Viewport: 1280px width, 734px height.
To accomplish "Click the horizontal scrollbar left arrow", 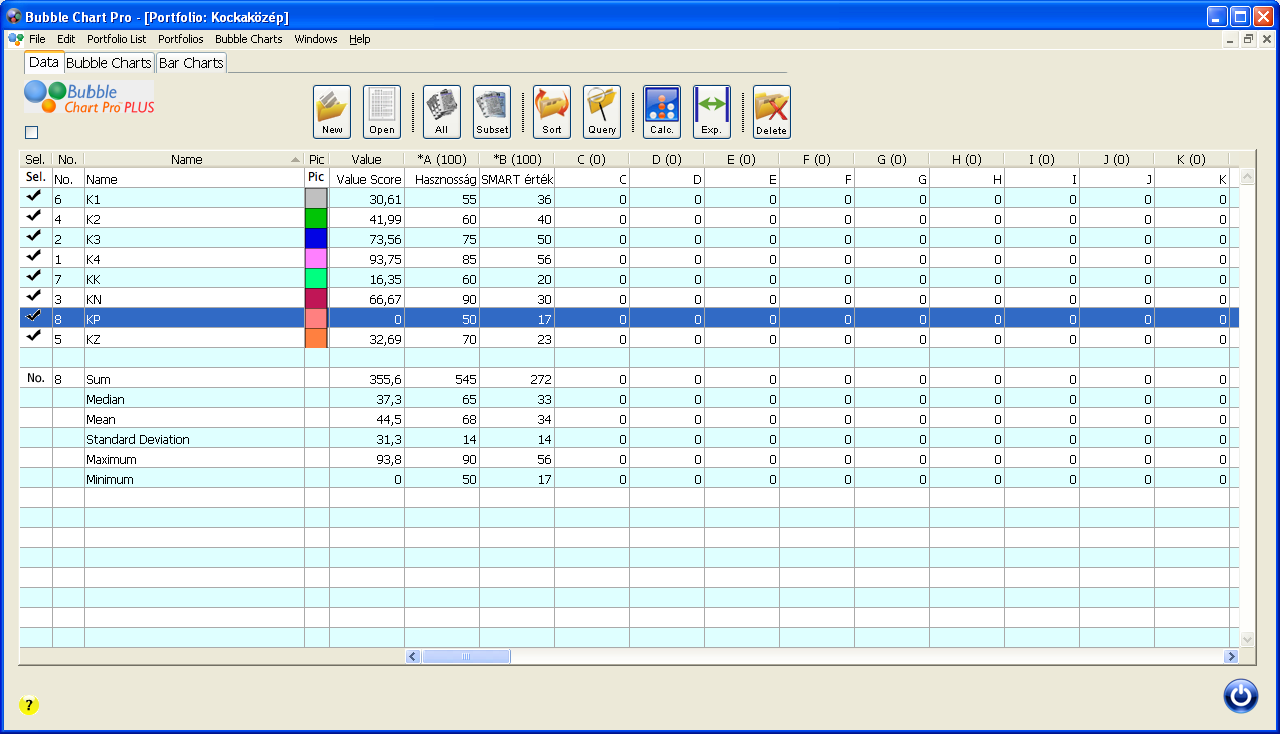I will tap(413, 657).
